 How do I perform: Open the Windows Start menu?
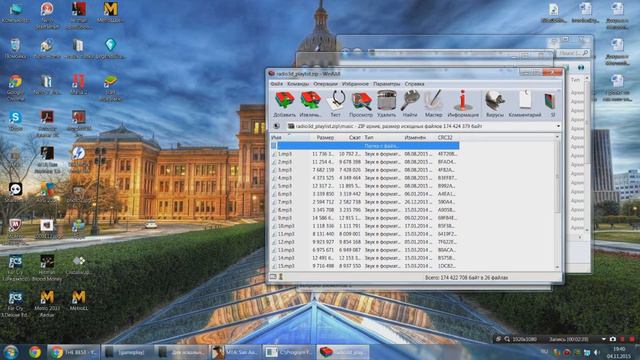coord(11,352)
